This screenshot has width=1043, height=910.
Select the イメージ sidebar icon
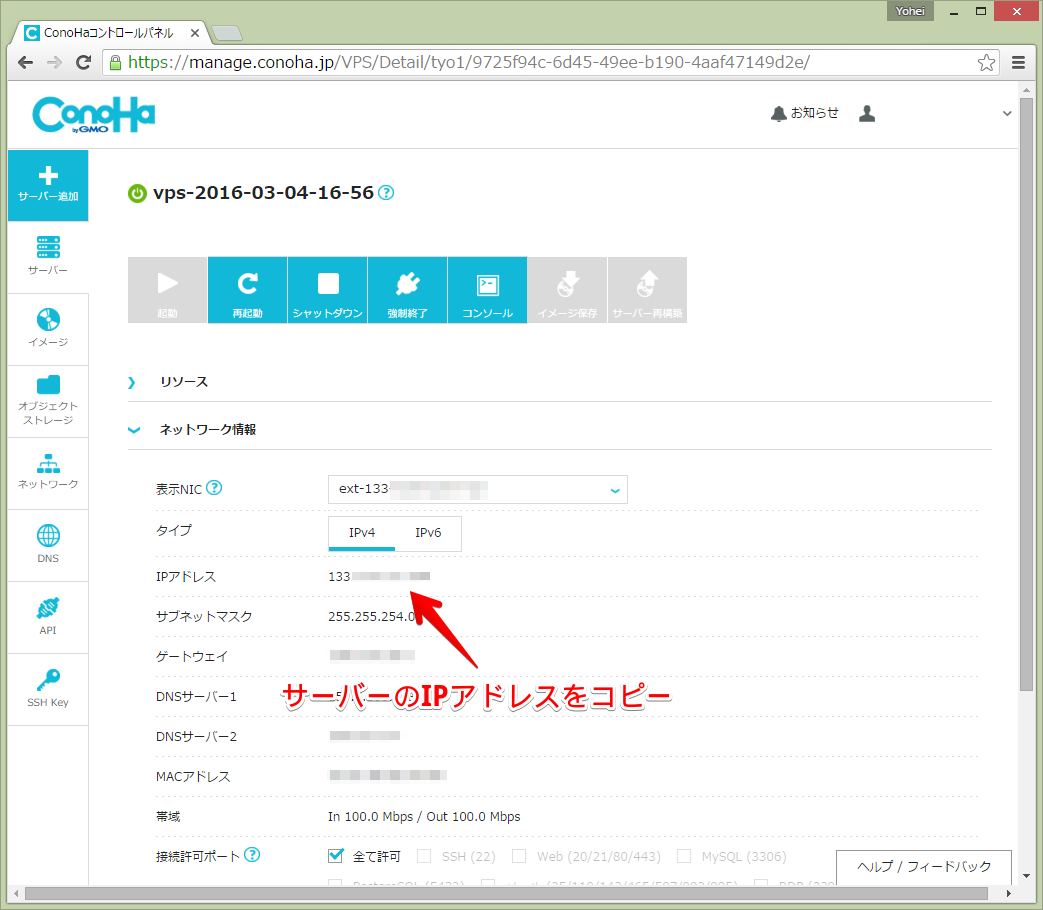tap(47, 329)
